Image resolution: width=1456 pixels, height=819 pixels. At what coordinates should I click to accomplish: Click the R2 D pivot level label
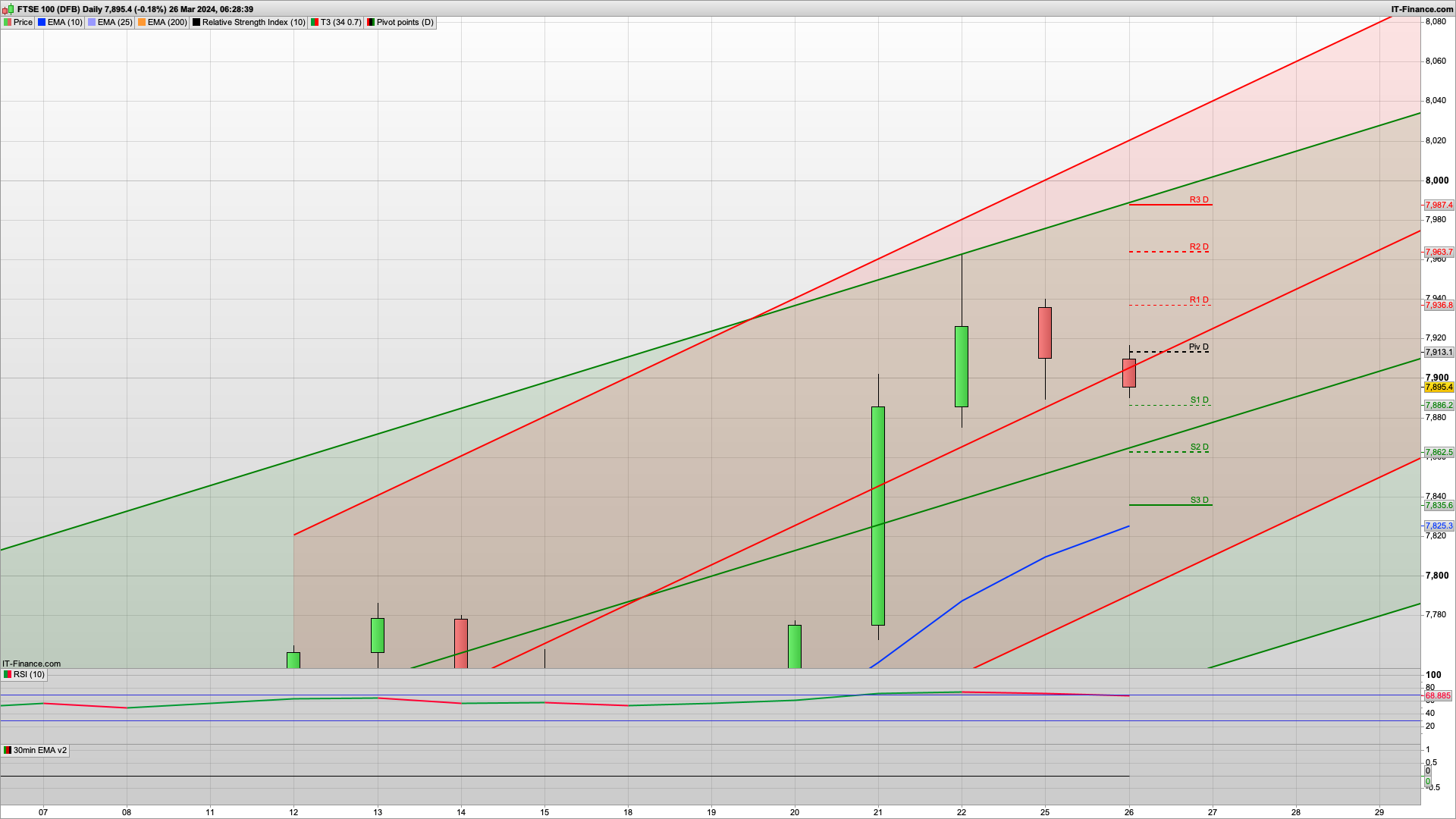(1199, 246)
